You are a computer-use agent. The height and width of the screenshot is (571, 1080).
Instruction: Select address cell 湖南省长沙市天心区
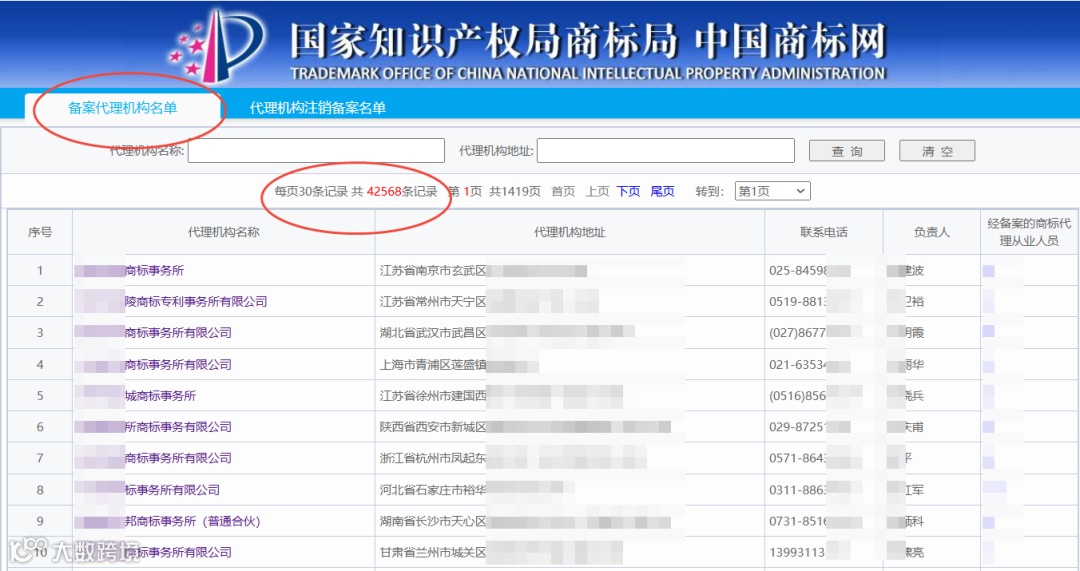[x=433, y=521]
